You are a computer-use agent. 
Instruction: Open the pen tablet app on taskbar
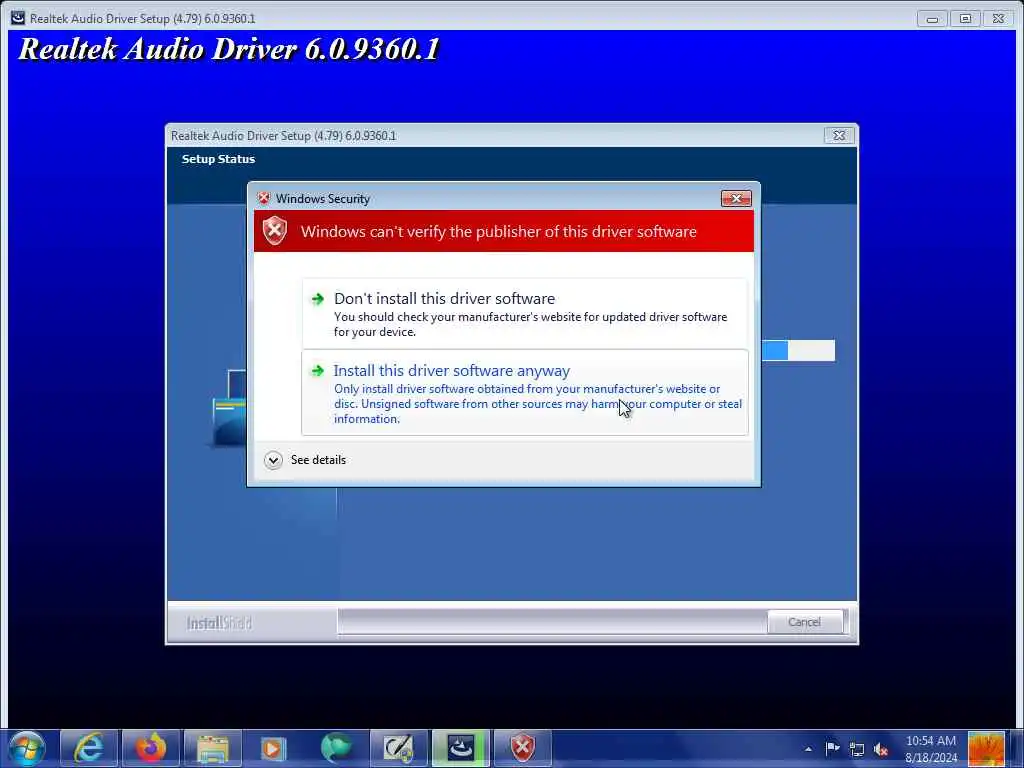click(398, 748)
